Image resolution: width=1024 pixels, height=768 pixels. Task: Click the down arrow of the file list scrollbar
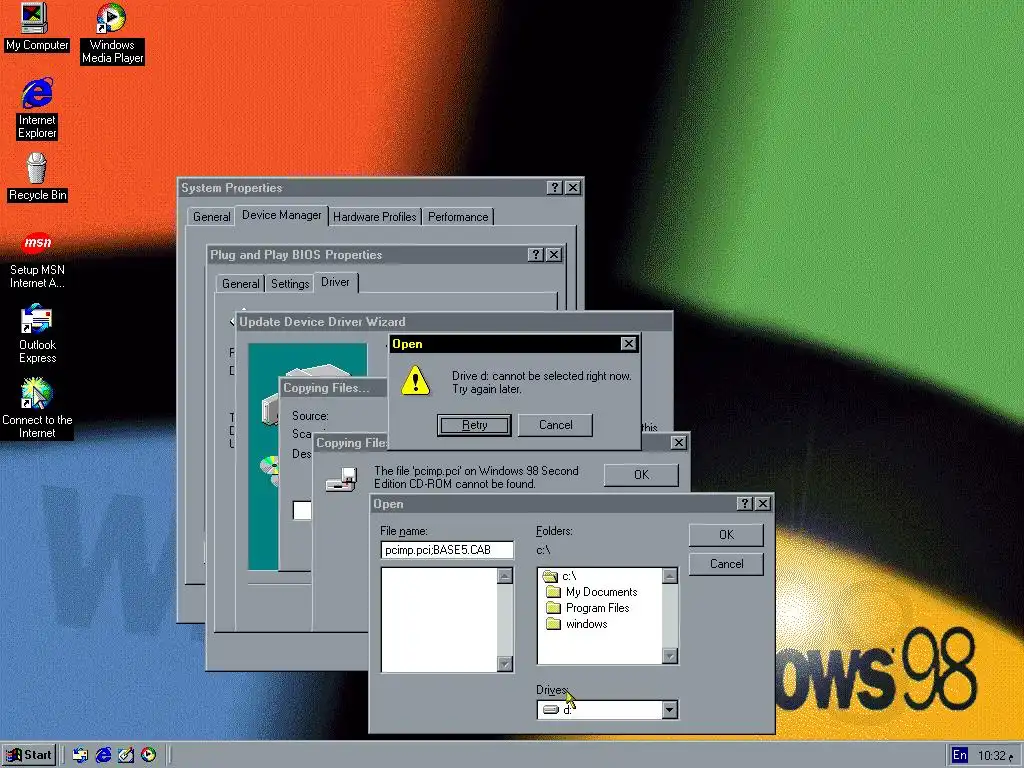(x=505, y=664)
